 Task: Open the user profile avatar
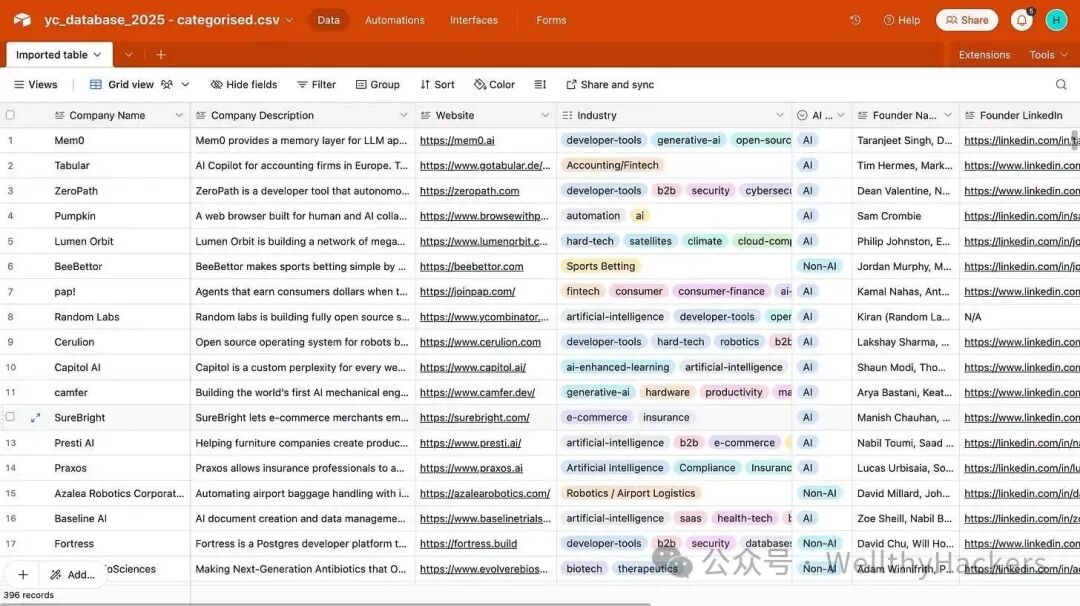click(x=1056, y=20)
